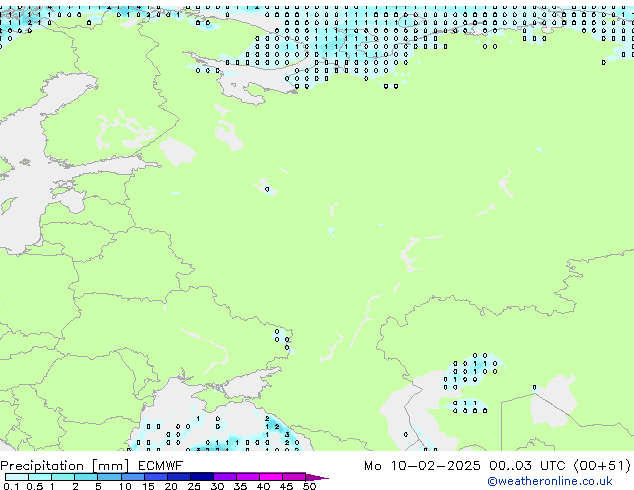Click the "(00+51)" forecast offset text

pyautogui.click(x=602, y=466)
